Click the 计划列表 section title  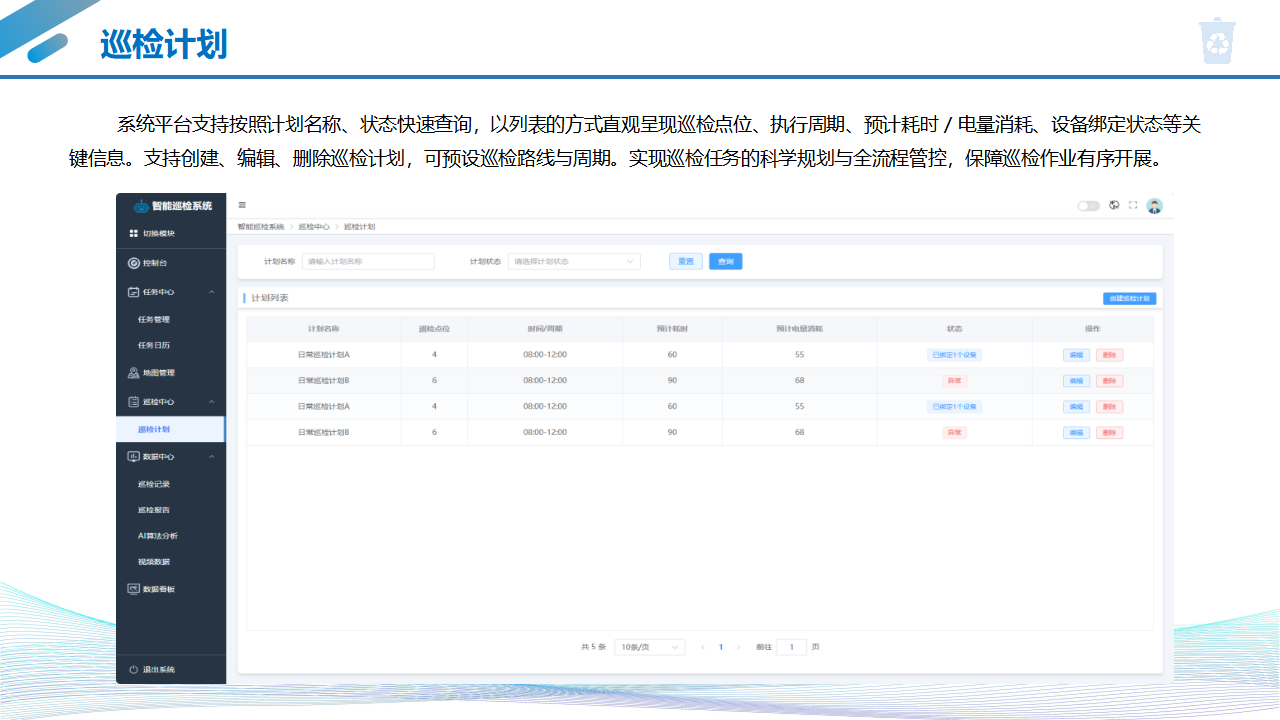click(270, 298)
